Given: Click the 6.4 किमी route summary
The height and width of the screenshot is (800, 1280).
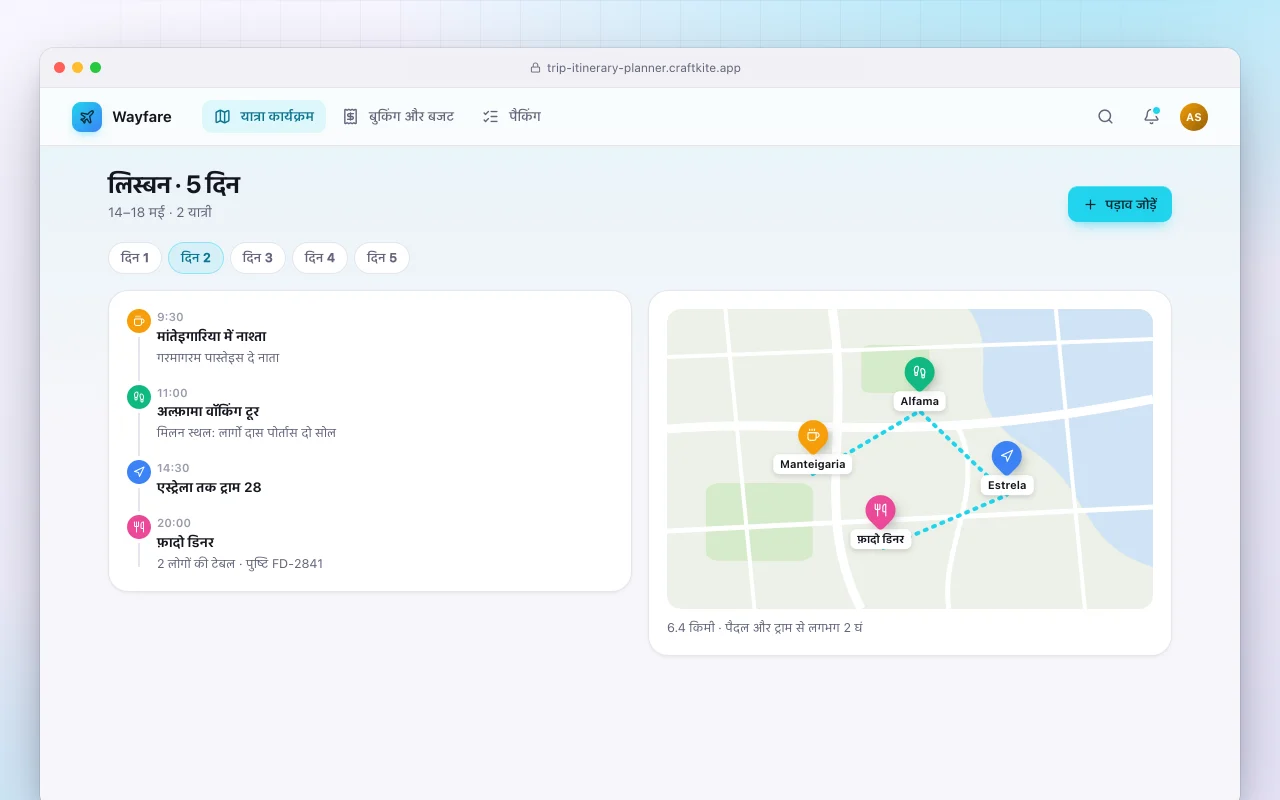Looking at the screenshot, I should [765, 628].
